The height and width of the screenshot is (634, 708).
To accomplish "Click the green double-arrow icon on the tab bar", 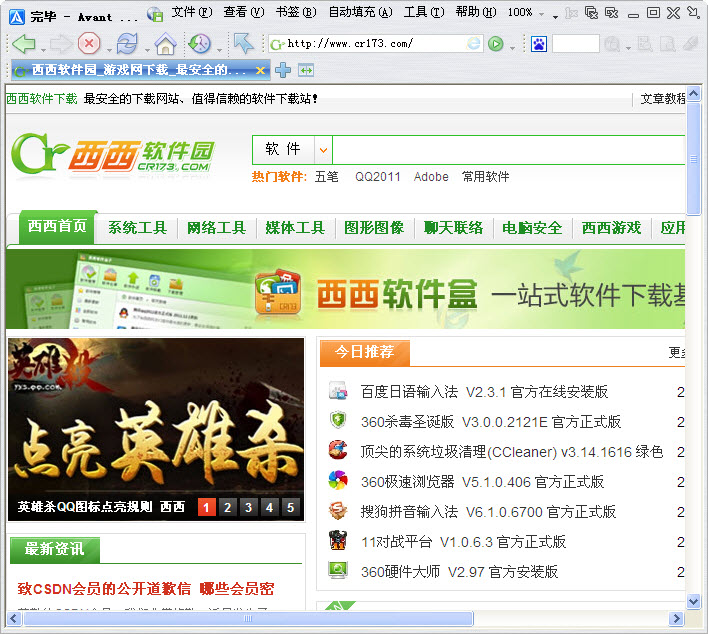I will (x=306, y=70).
